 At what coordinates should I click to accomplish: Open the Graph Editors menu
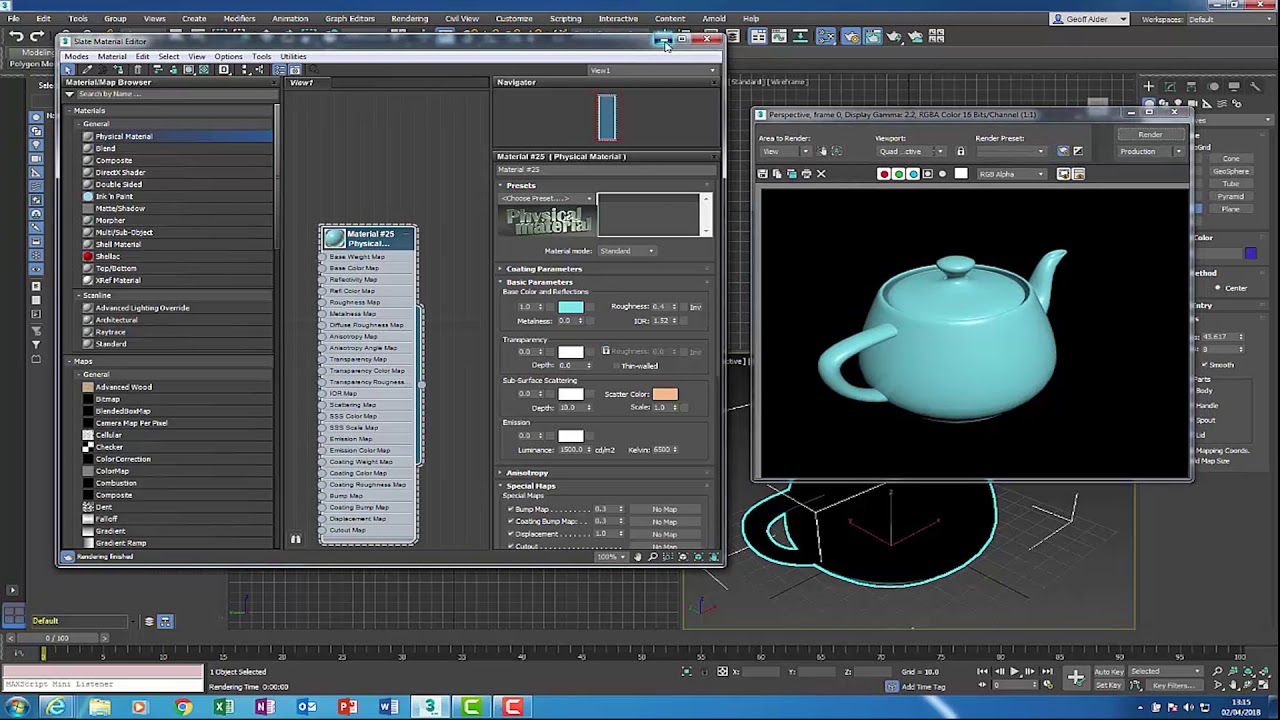[x=349, y=18]
